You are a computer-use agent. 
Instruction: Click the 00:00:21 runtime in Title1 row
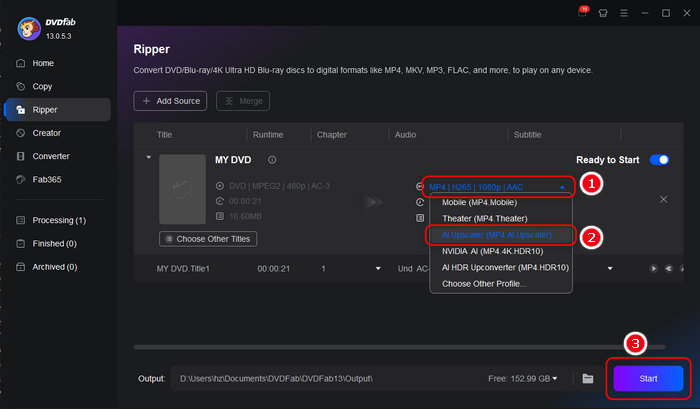click(273, 268)
